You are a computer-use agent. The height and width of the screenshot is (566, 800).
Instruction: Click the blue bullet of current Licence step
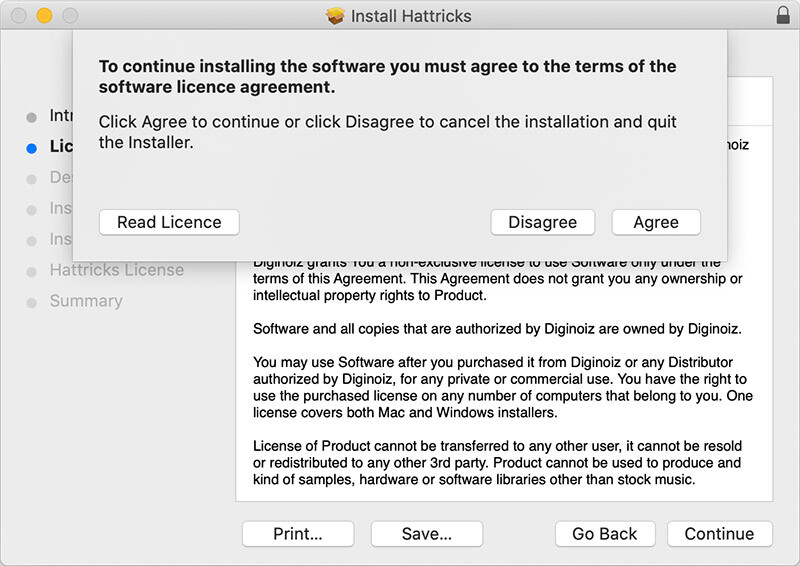31,148
